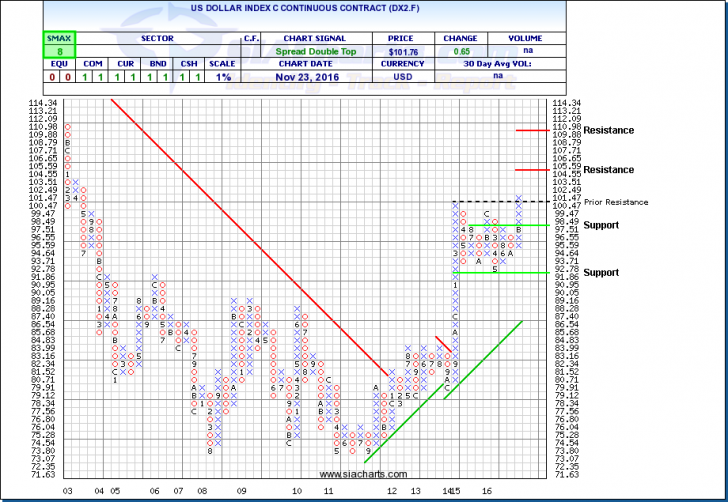
Task: Click the year 09 on the x-axis
Action: point(241,492)
